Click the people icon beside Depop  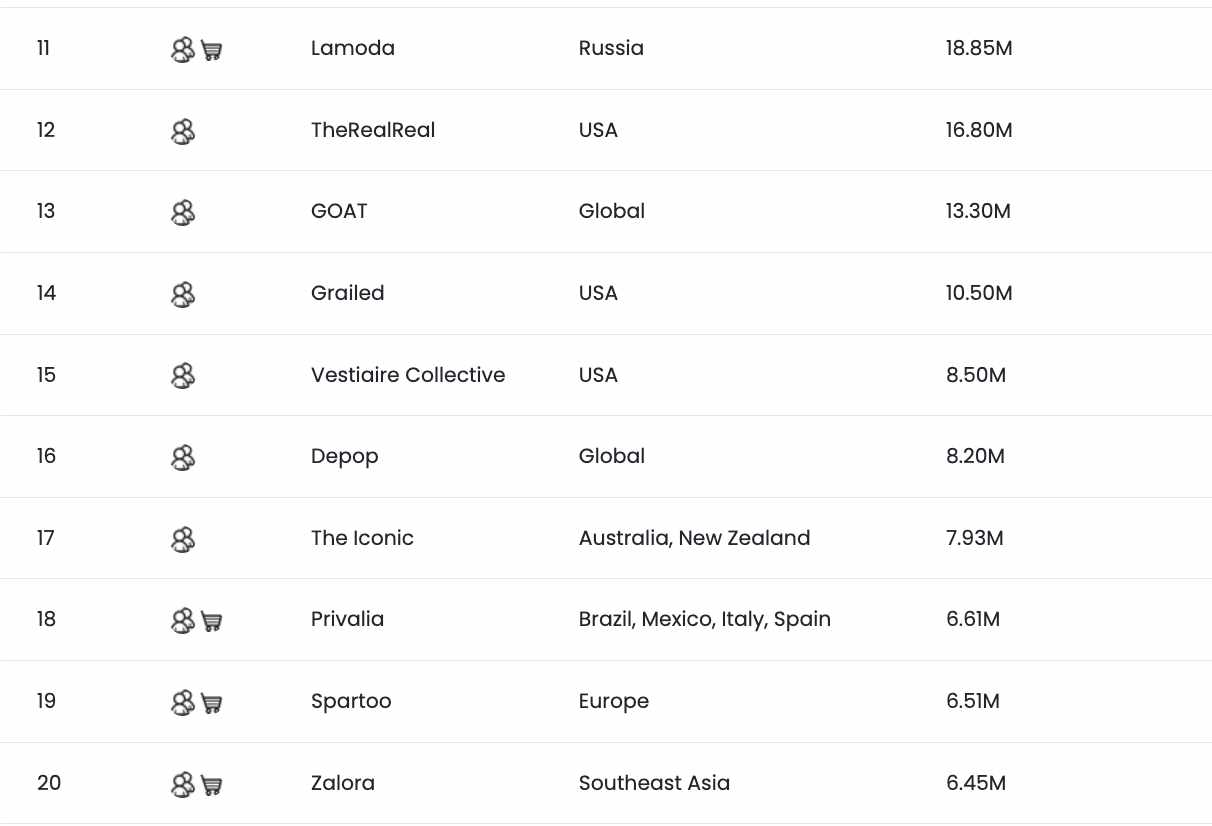(182, 458)
